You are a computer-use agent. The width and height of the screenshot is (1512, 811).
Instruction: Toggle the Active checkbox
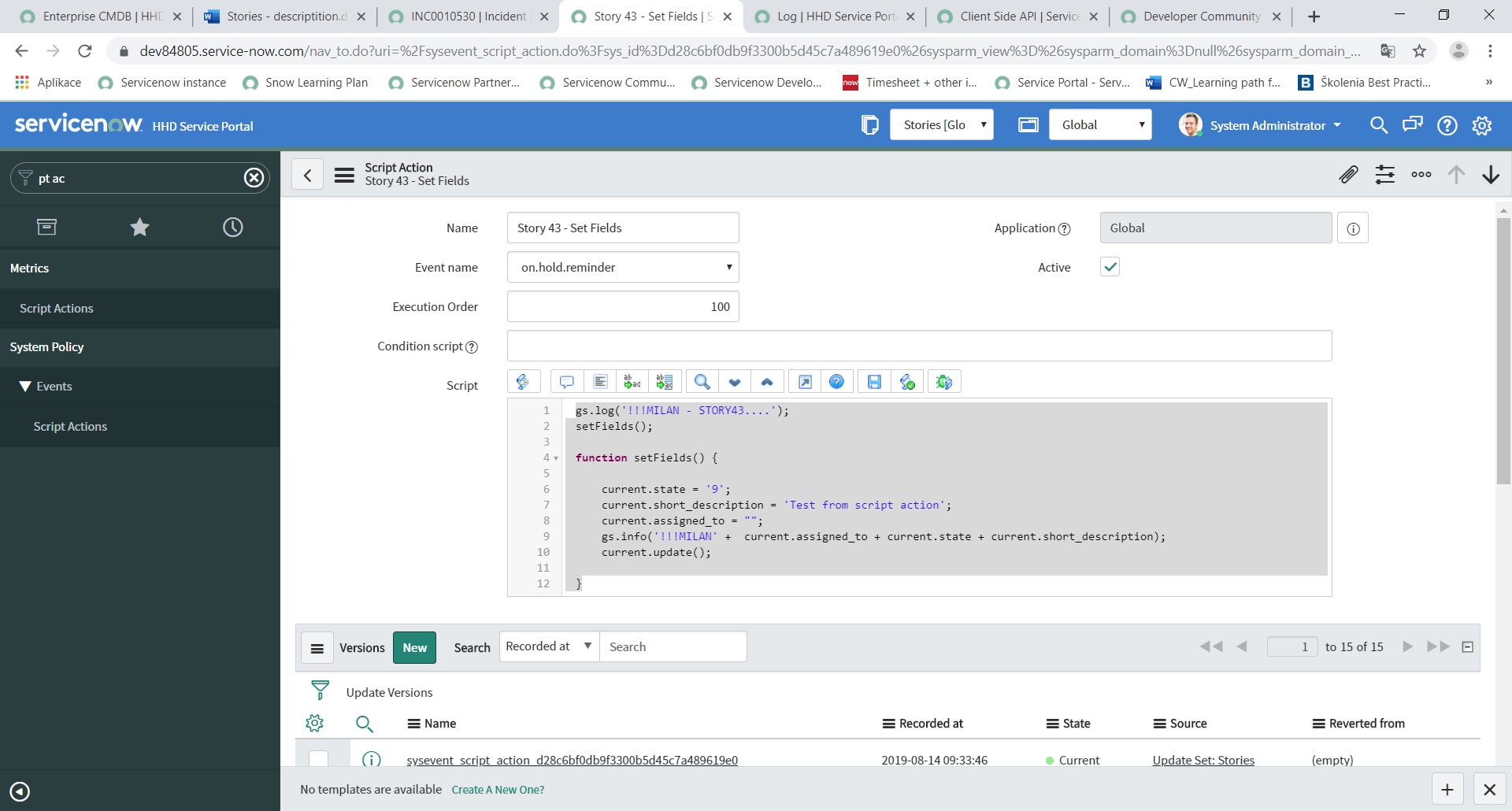point(1110,267)
